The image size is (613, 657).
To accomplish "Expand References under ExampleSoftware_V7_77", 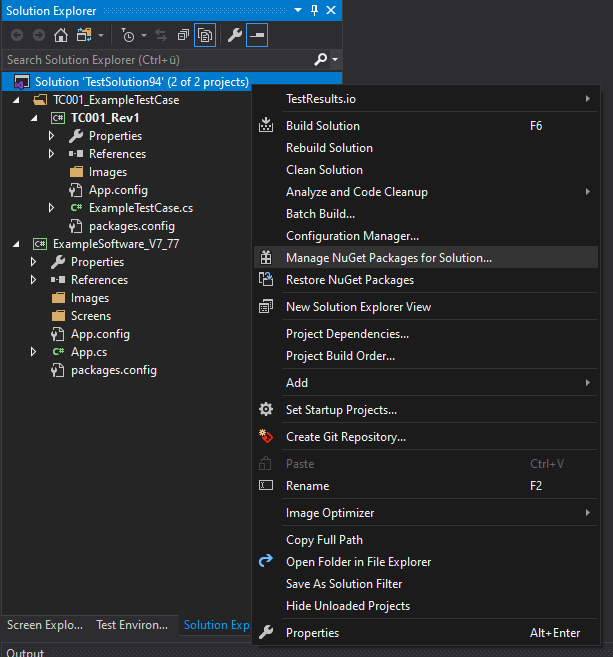I will coord(34,280).
